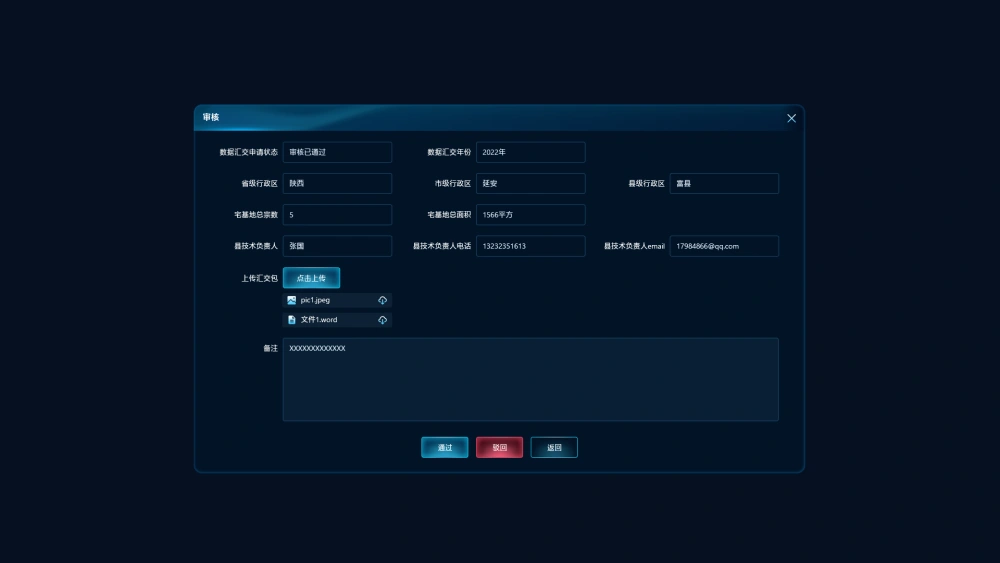Open the 市级行政区 field showing 延安

[530, 184]
